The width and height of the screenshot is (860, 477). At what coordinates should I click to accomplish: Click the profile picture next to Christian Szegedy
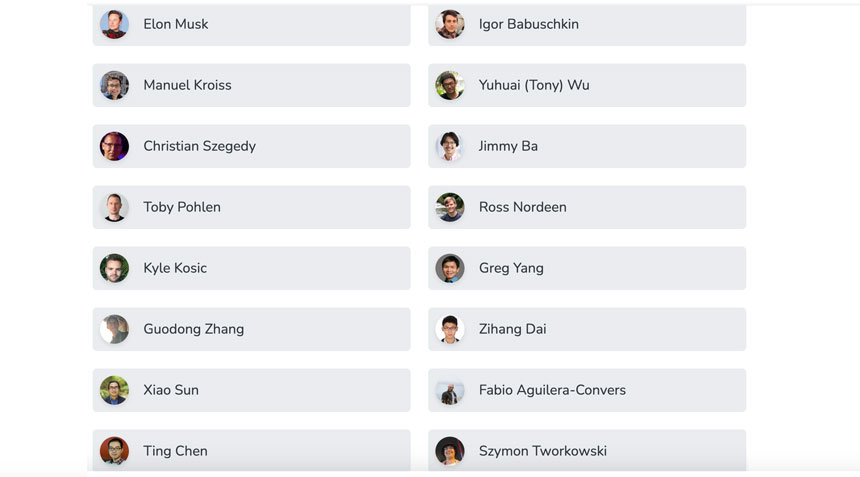pyautogui.click(x=114, y=146)
